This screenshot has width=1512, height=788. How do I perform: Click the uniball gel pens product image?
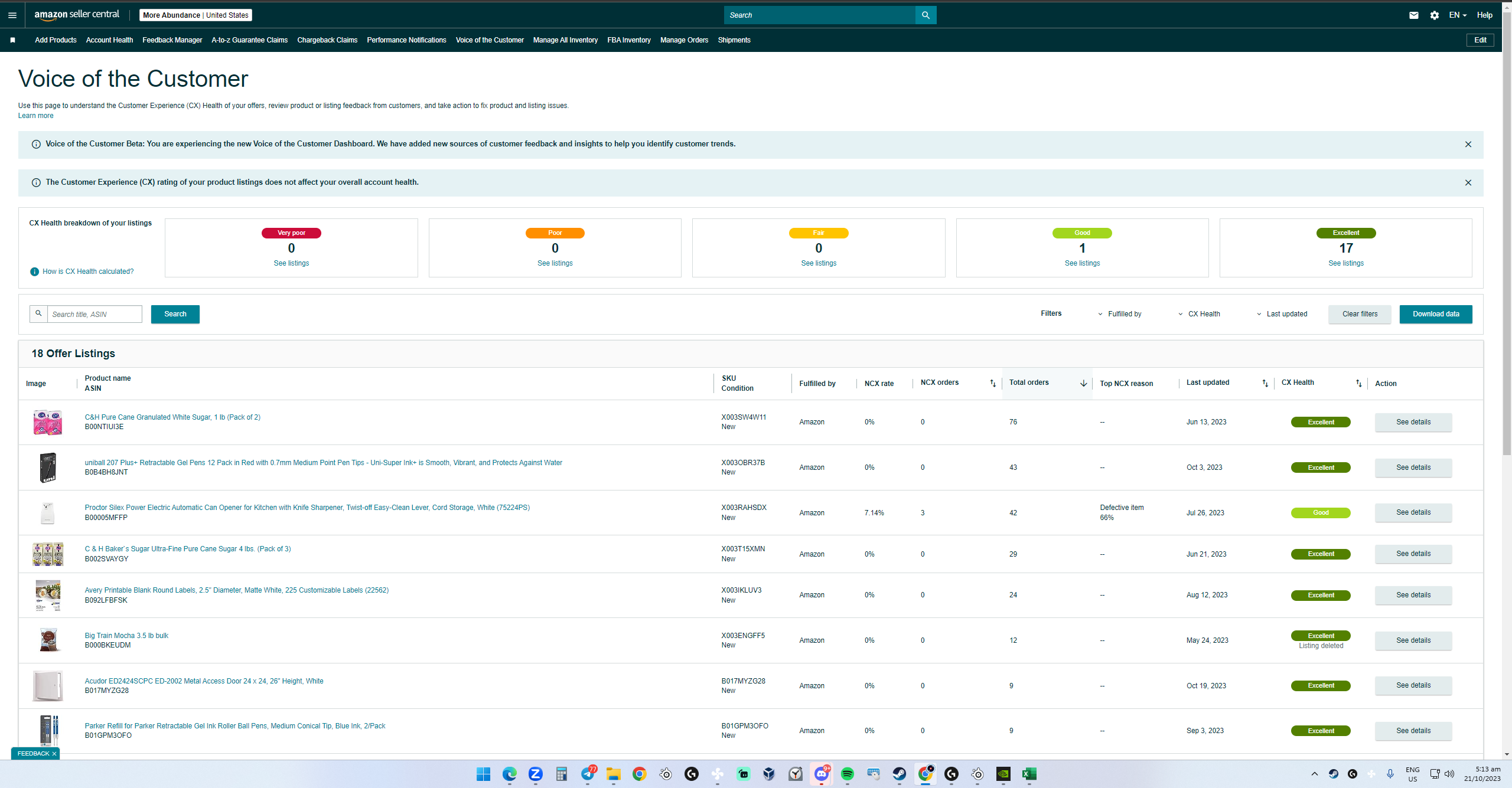pos(48,467)
